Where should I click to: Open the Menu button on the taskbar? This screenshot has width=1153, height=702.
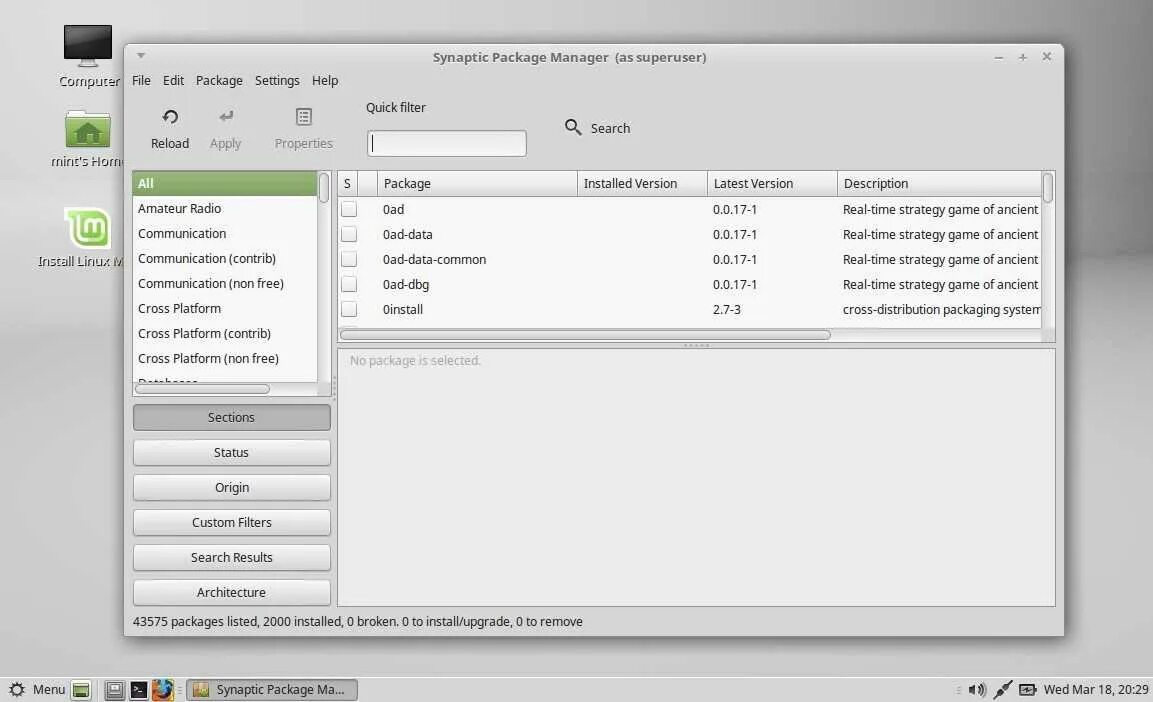37,690
